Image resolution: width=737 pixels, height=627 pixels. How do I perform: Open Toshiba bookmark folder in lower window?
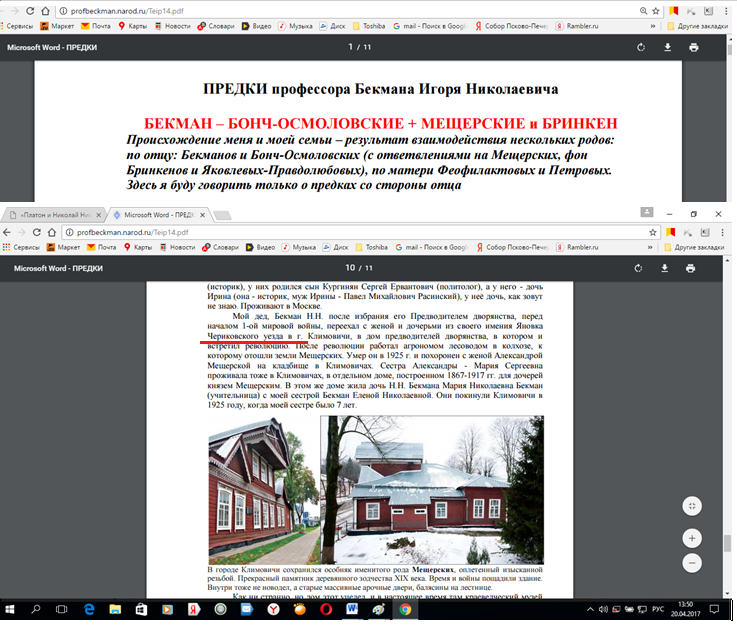click(x=372, y=247)
